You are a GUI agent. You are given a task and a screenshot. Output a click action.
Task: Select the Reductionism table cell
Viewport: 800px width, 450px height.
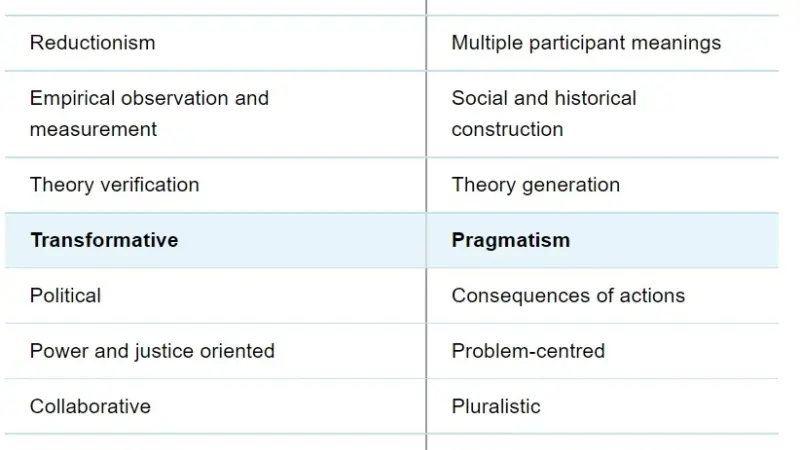tap(92, 43)
